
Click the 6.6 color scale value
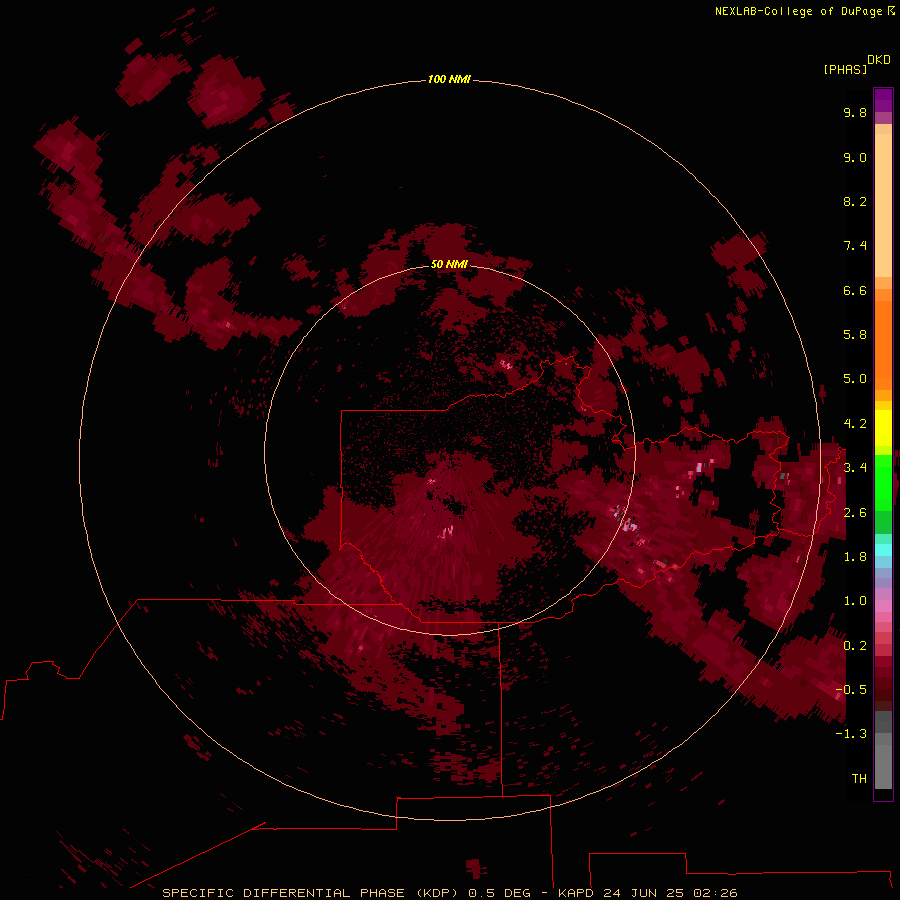point(855,290)
